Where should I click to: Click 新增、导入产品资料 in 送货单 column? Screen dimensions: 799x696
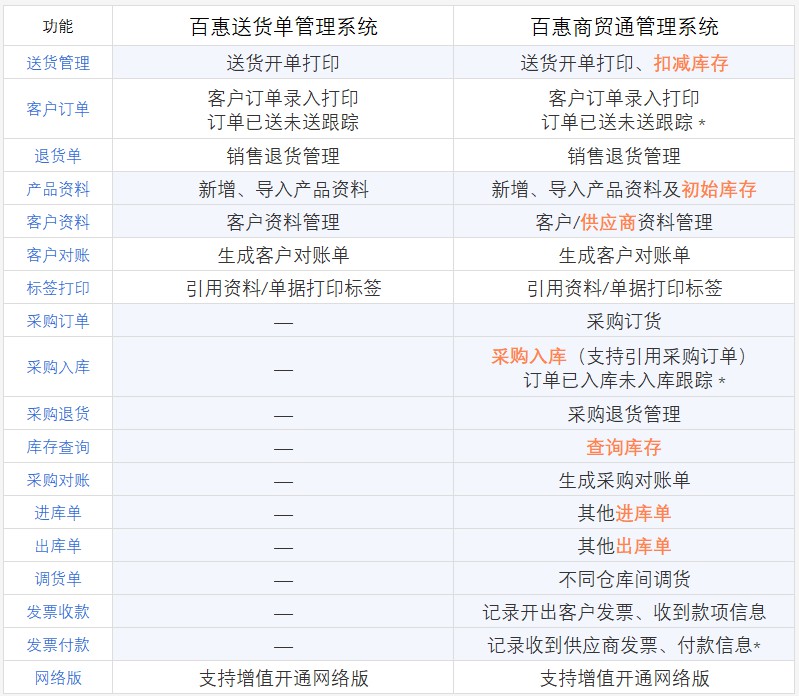pyautogui.click(x=283, y=190)
